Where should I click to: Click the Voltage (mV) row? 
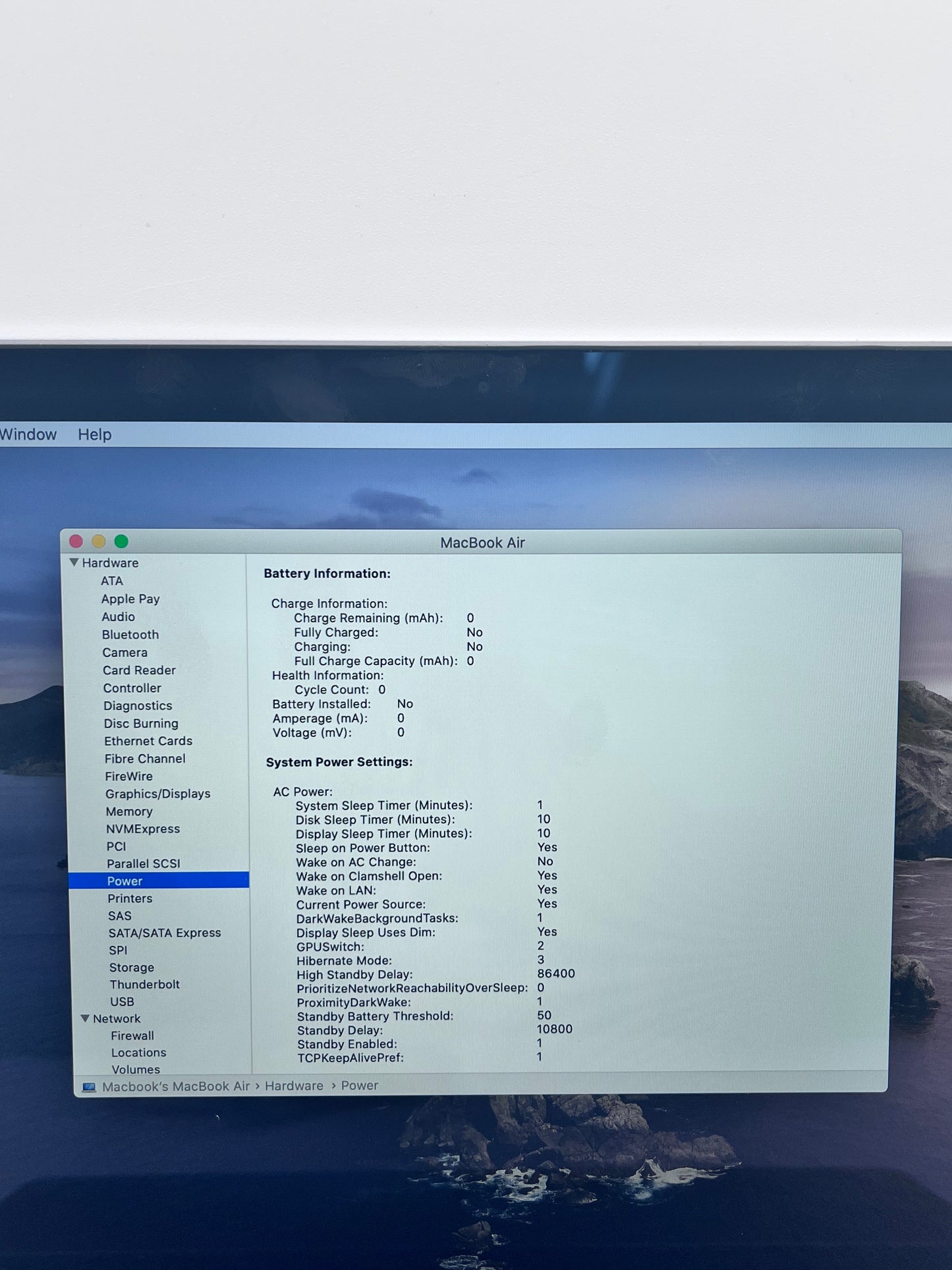pyautogui.click(x=339, y=733)
